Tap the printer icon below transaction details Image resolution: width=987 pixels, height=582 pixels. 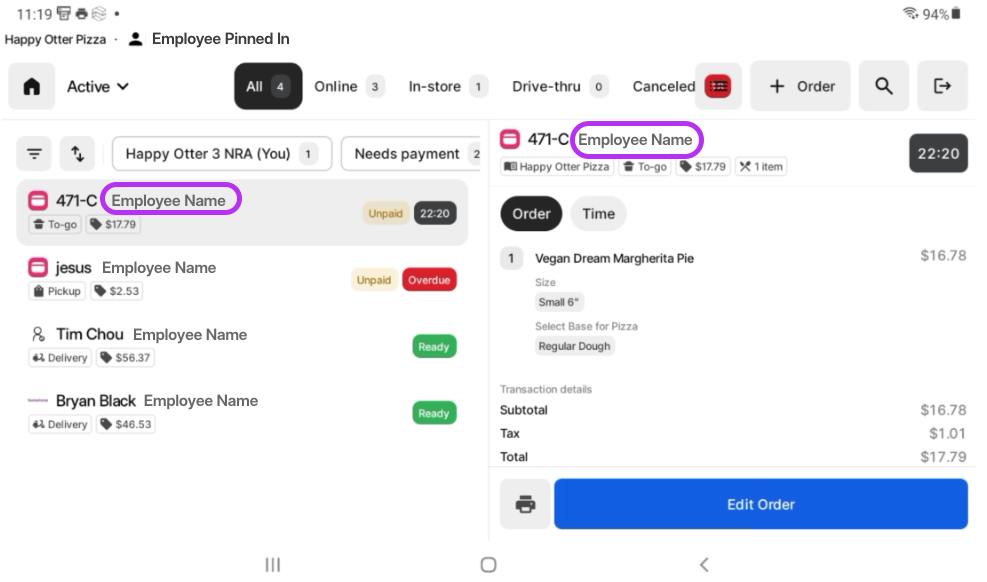click(525, 504)
